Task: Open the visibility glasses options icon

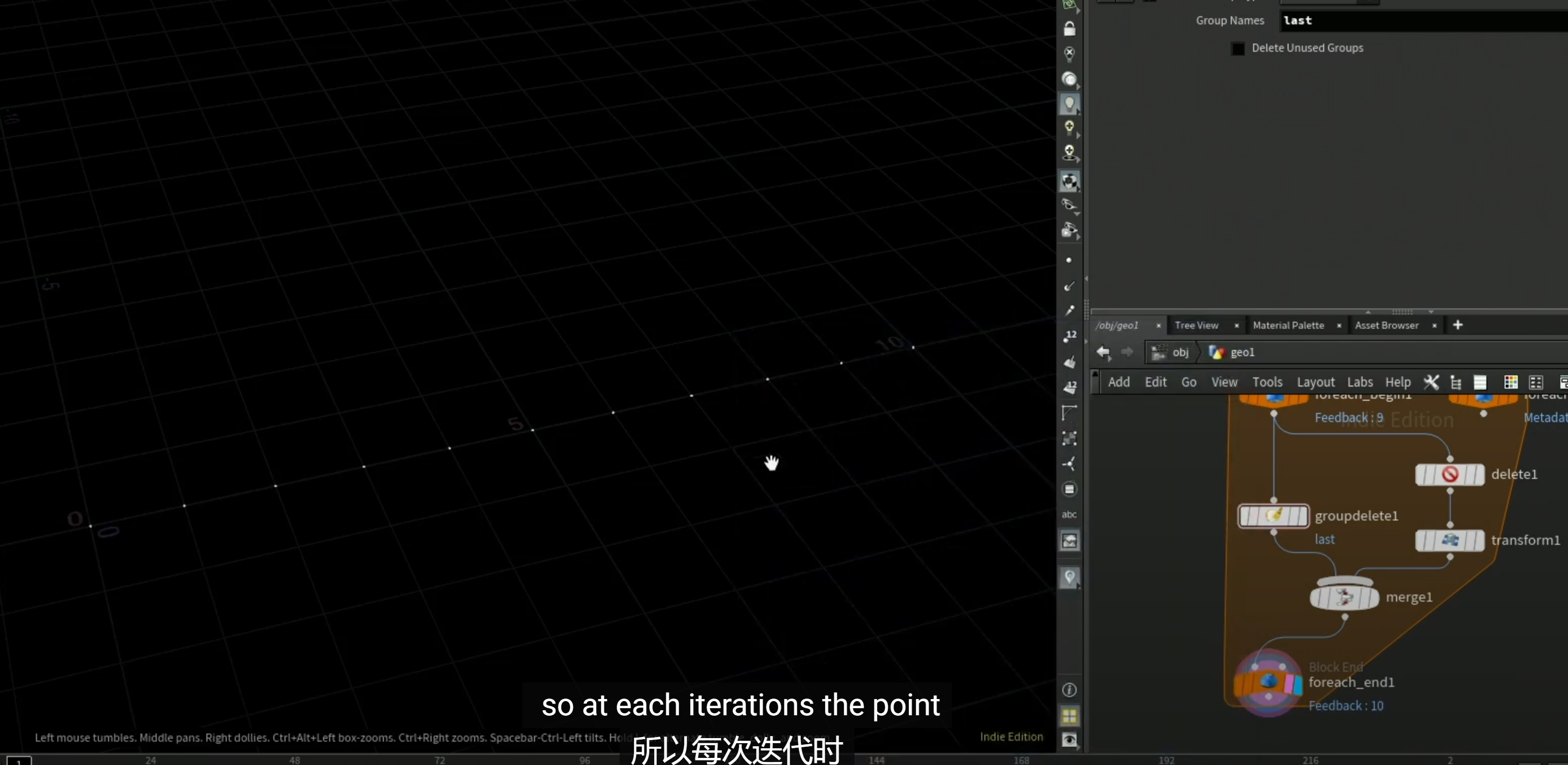Action: click(x=1070, y=205)
